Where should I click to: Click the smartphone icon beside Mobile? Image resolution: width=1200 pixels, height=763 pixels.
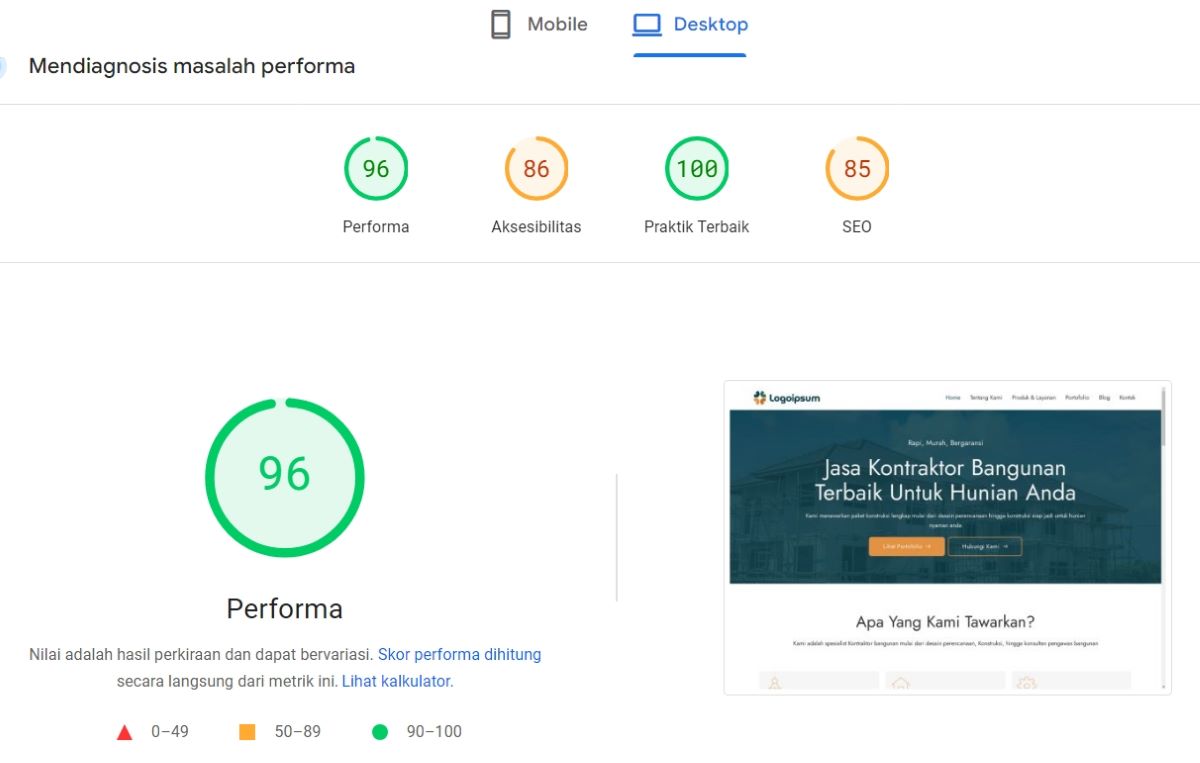(501, 25)
